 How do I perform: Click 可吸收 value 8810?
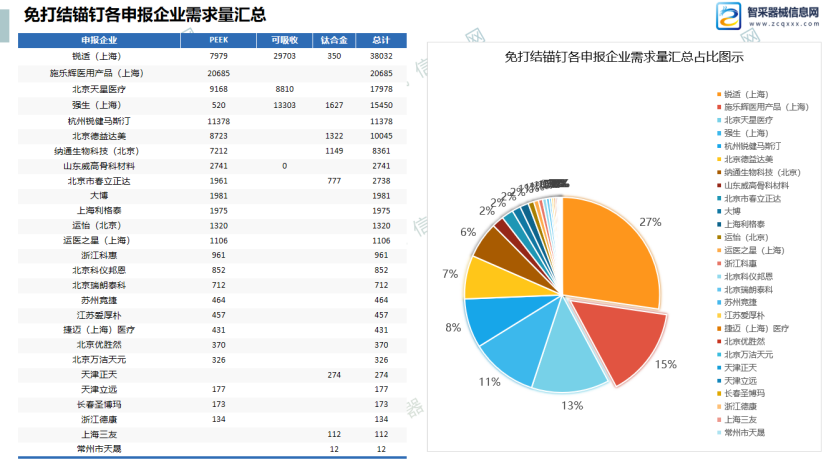click(x=284, y=89)
